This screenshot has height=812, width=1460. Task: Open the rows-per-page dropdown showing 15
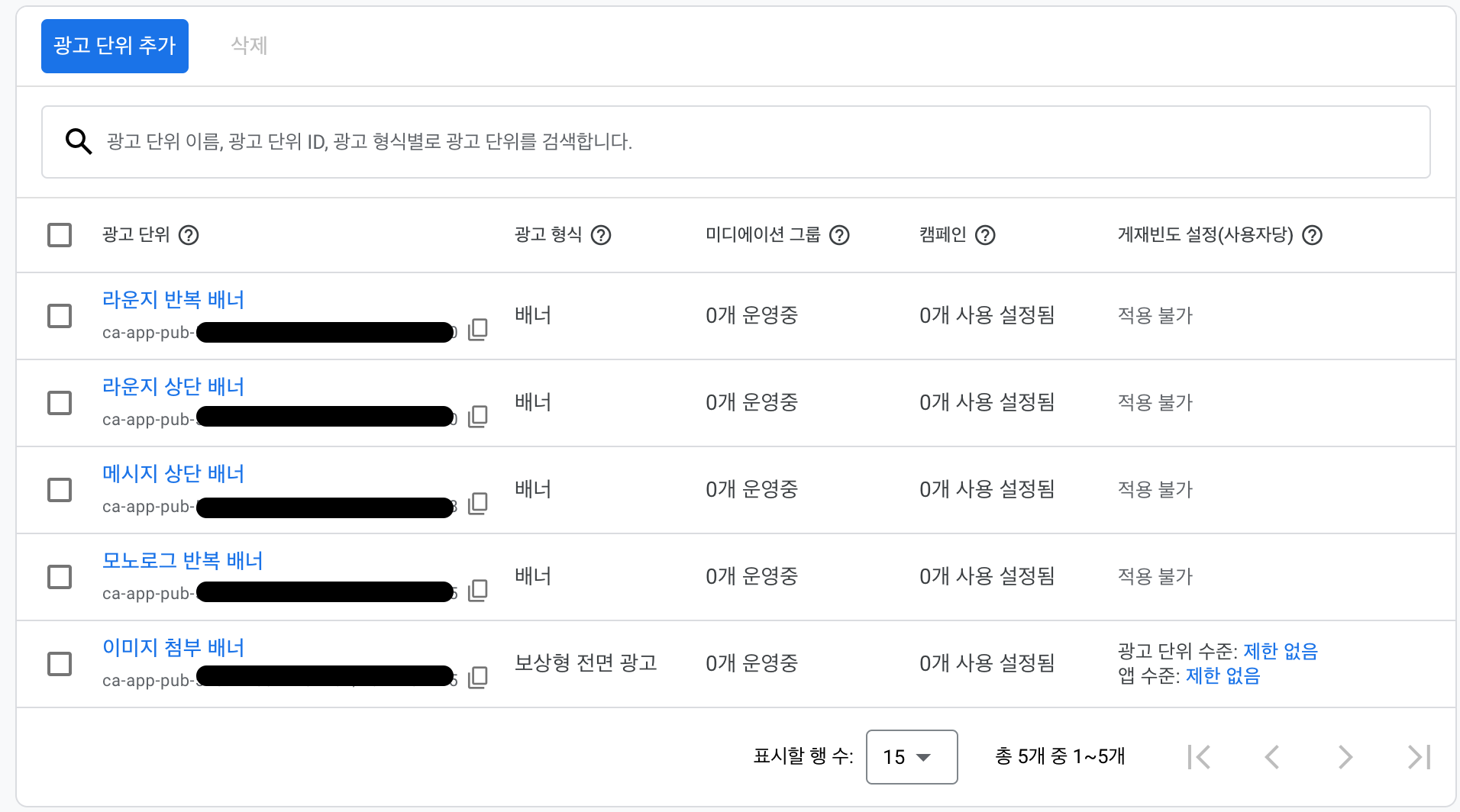(x=911, y=757)
